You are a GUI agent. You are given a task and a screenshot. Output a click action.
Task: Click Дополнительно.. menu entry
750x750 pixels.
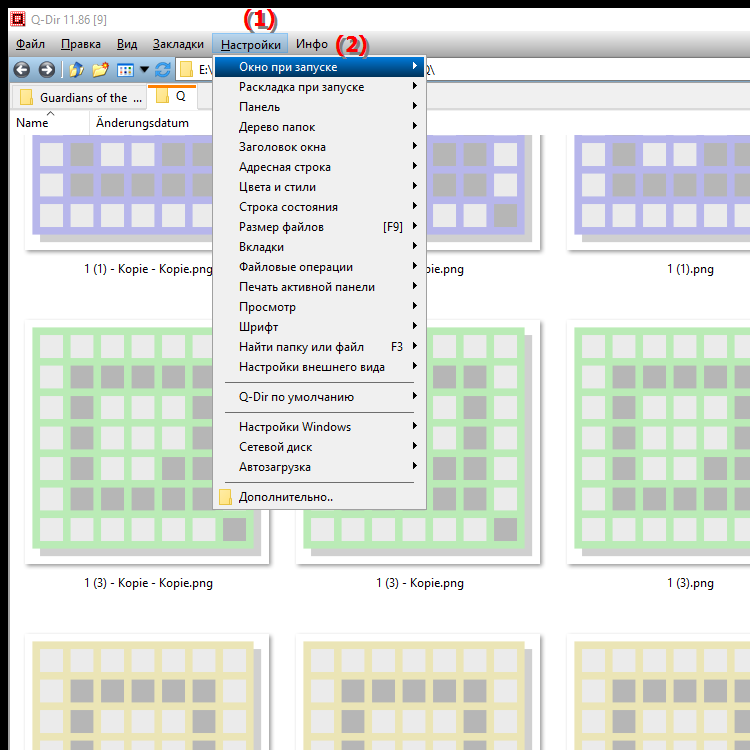tap(320, 497)
